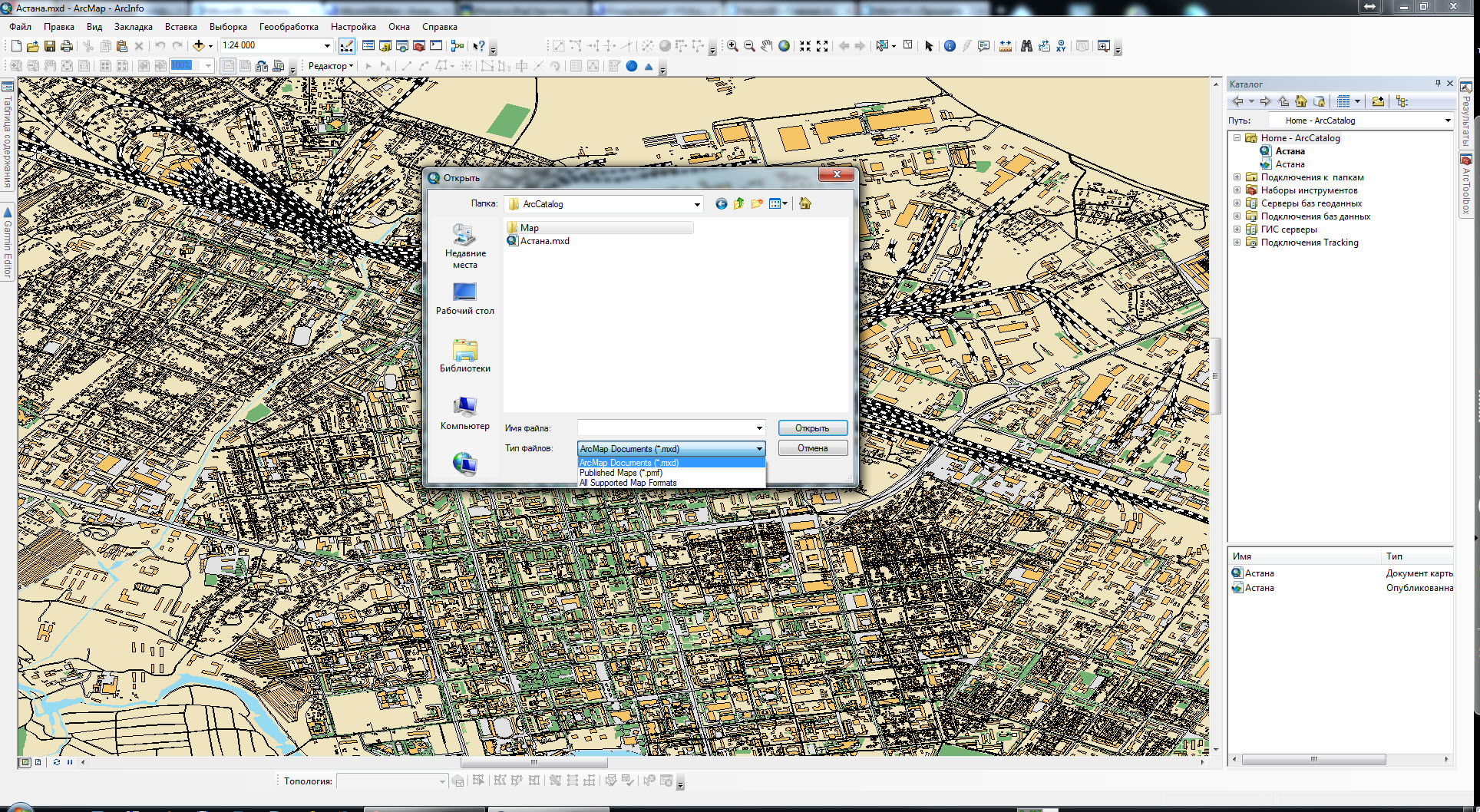Click the Full Extent globe icon
This screenshot has height=812, width=1480.
[x=784, y=46]
